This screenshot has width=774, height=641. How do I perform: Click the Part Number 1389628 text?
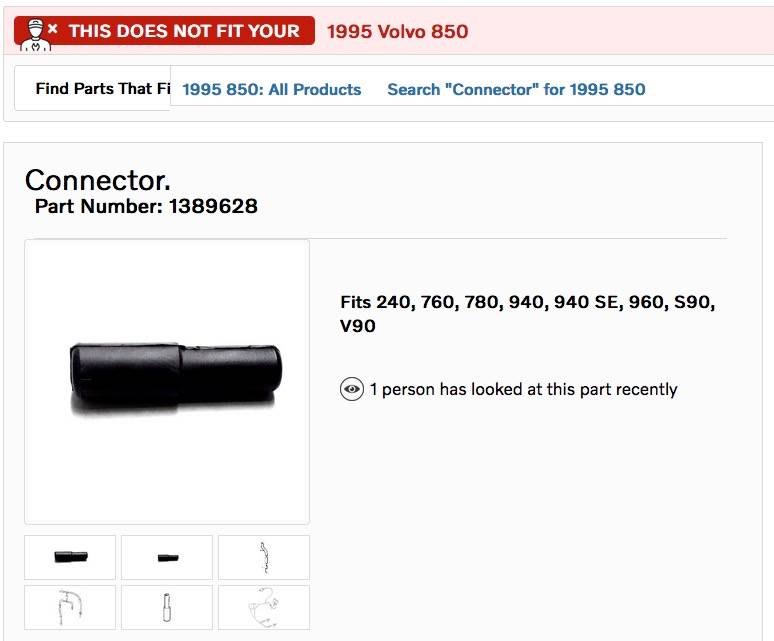(x=146, y=207)
